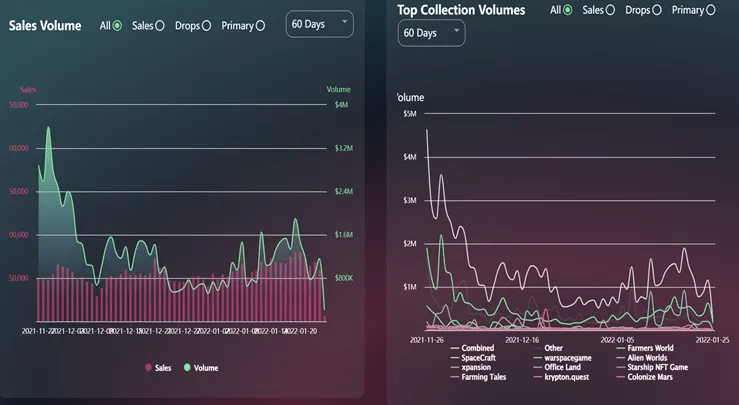
Task: Select Sales radio in Sales Volume
Action: pos(160,25)
